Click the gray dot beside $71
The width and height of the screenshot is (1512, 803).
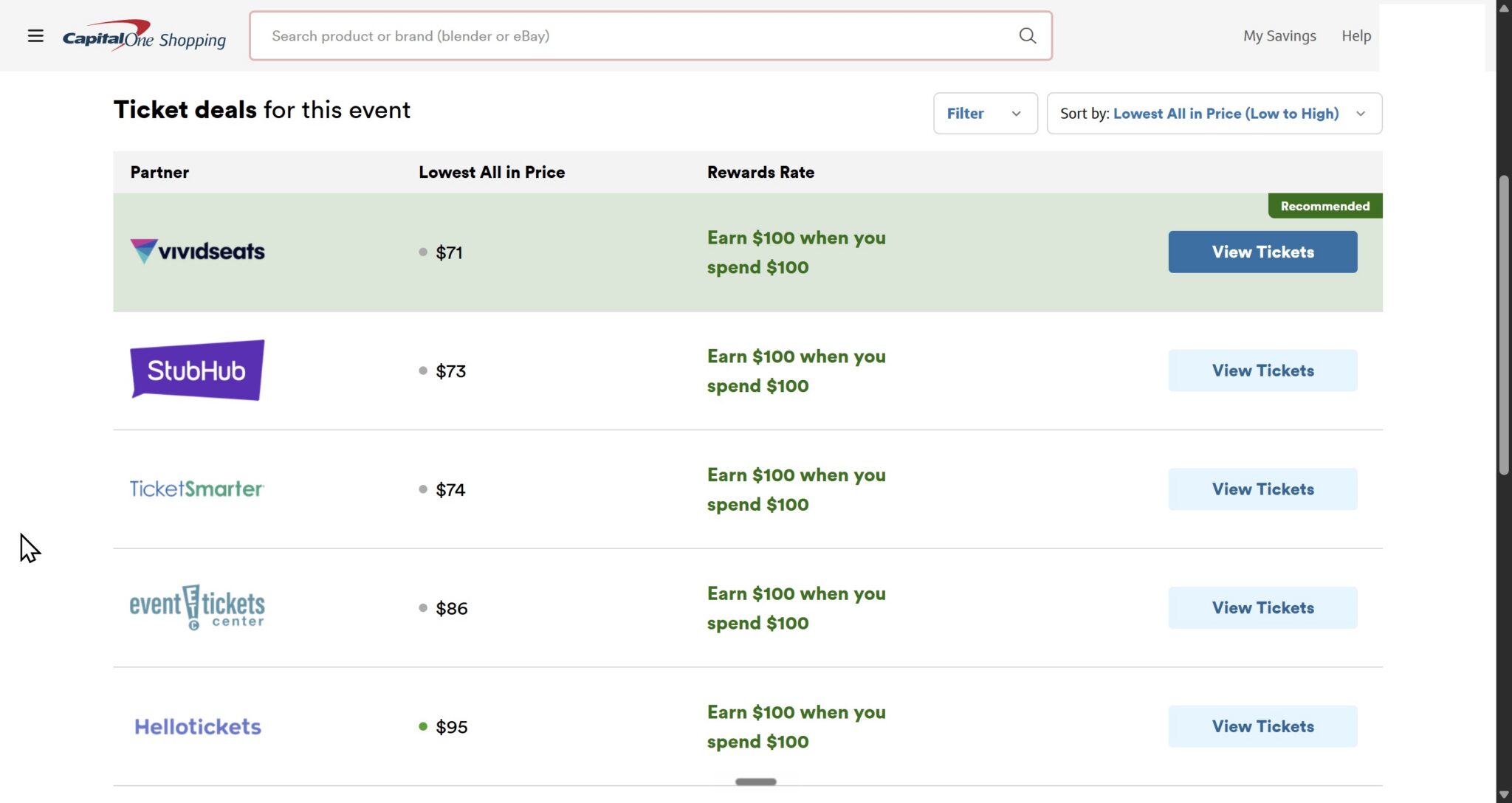[423, 252]
